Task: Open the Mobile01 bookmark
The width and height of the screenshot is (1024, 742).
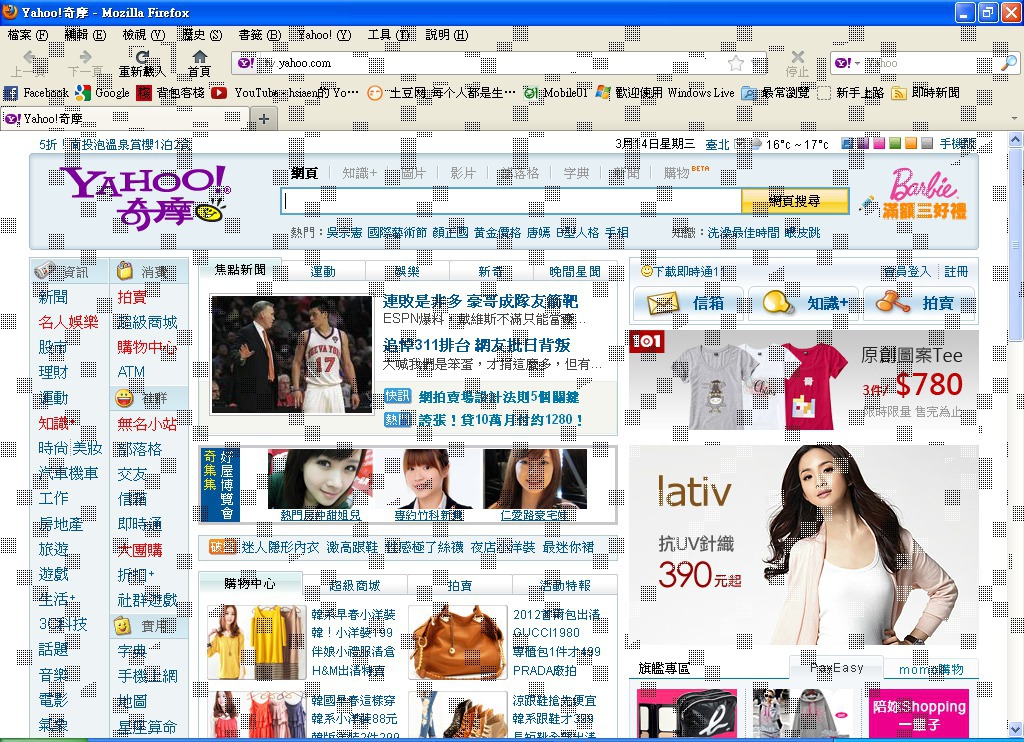Action: coord(556,93)
